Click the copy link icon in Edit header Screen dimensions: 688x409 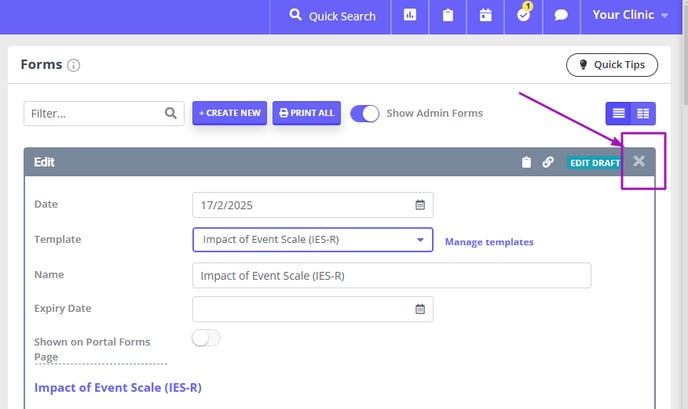(x=548, y=162)
